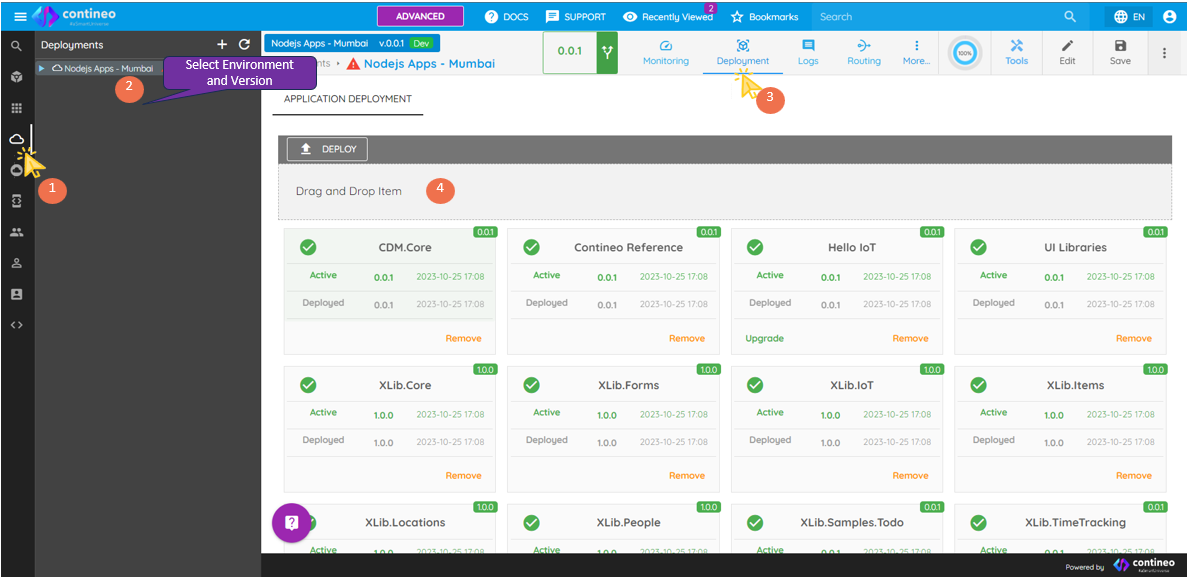Select the Deployment tab

pyautogui.click(x=743, y=52)
